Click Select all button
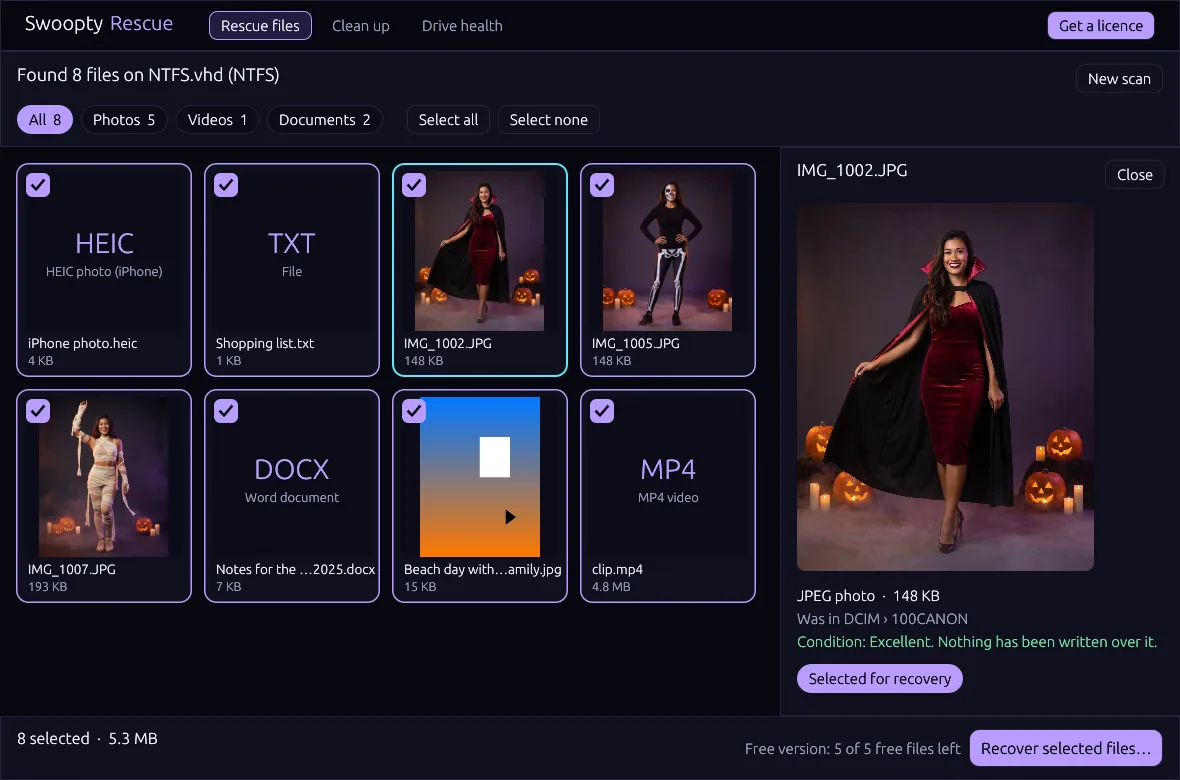Image resolution: width=1180 pixels, height=780 pixels. 449,120
